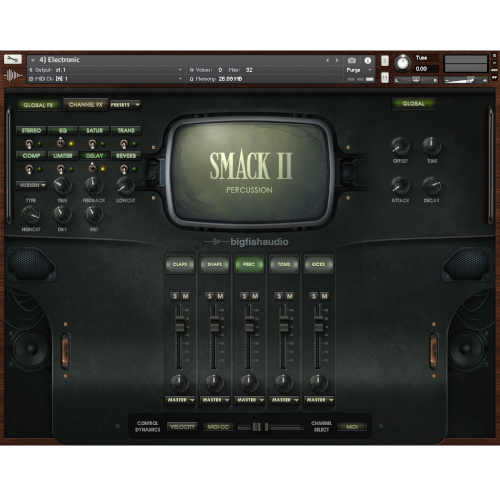Select the TOMS channel tab

pos(284,264)
